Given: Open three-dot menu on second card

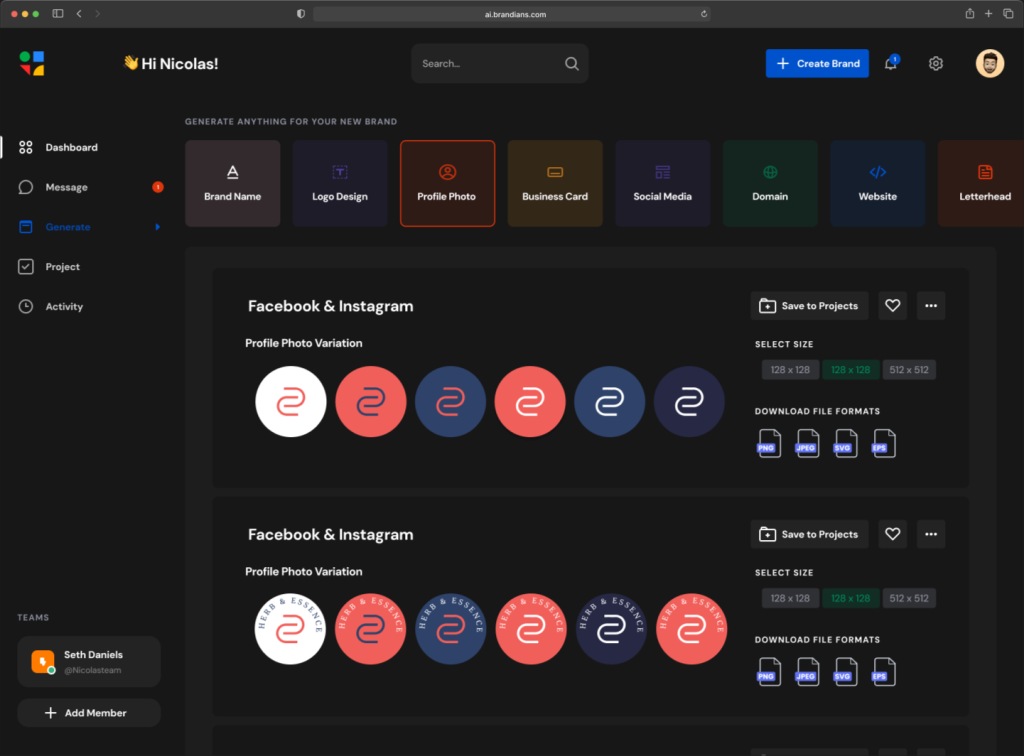Looking at the screenshot, I should 931,534.
